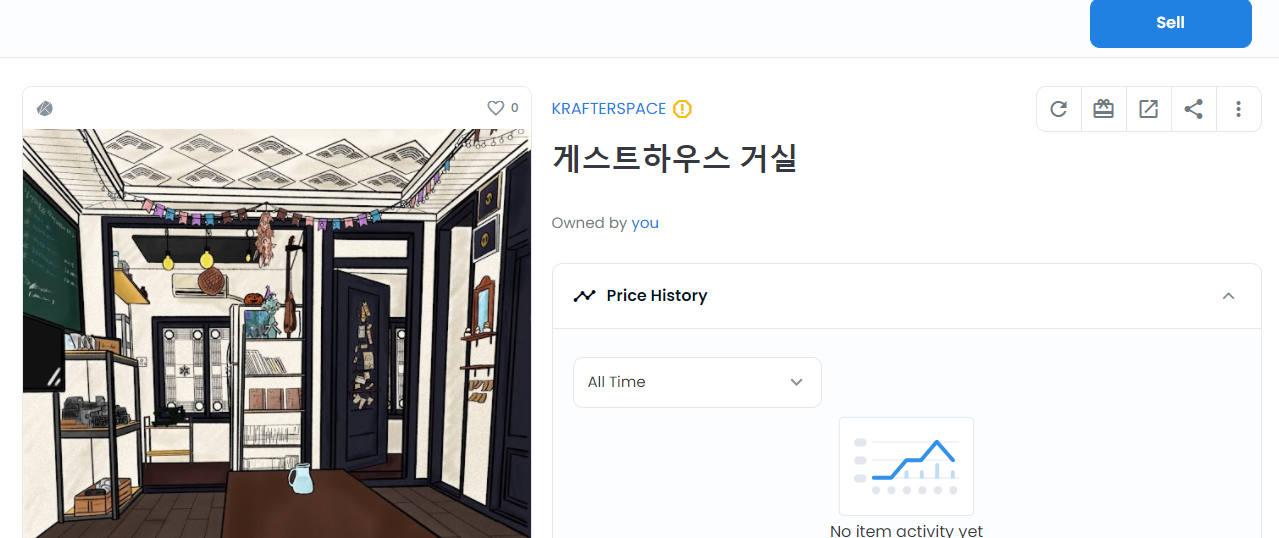Open the All Time range dropdown
Viewport: 1279px width, 538px height.
697,382
